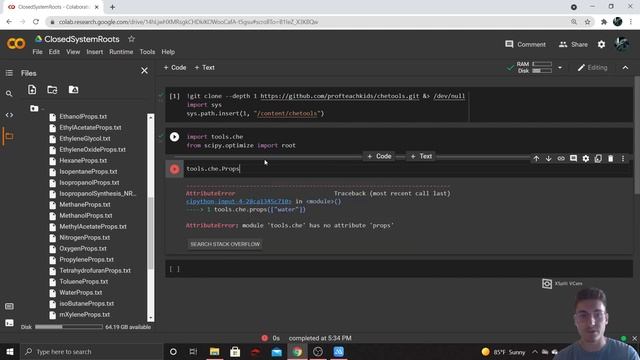Run the import tools.che cell

point(174,137)
